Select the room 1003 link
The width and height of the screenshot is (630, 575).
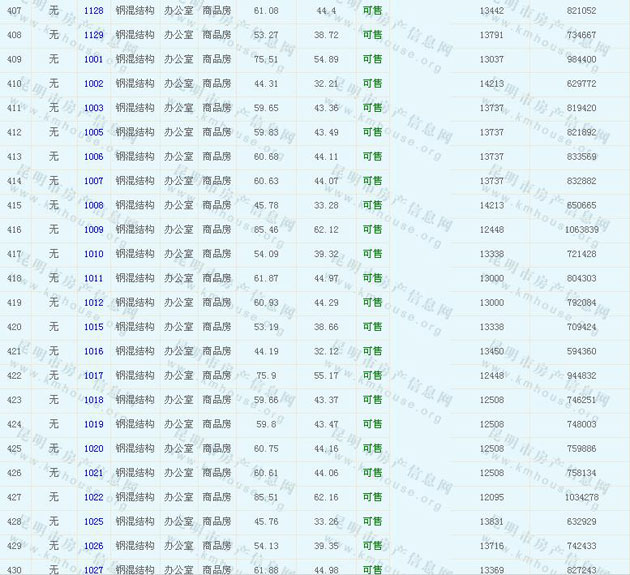coord(93,108)
